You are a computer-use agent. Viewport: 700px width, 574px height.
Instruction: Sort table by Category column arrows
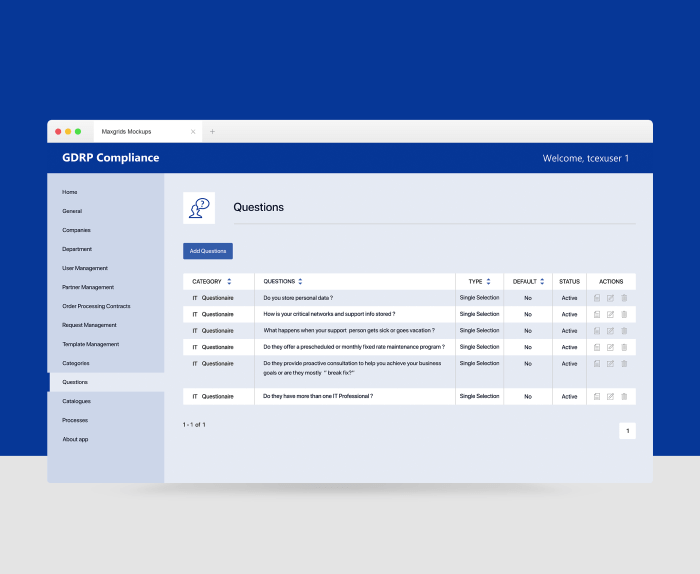229,282
